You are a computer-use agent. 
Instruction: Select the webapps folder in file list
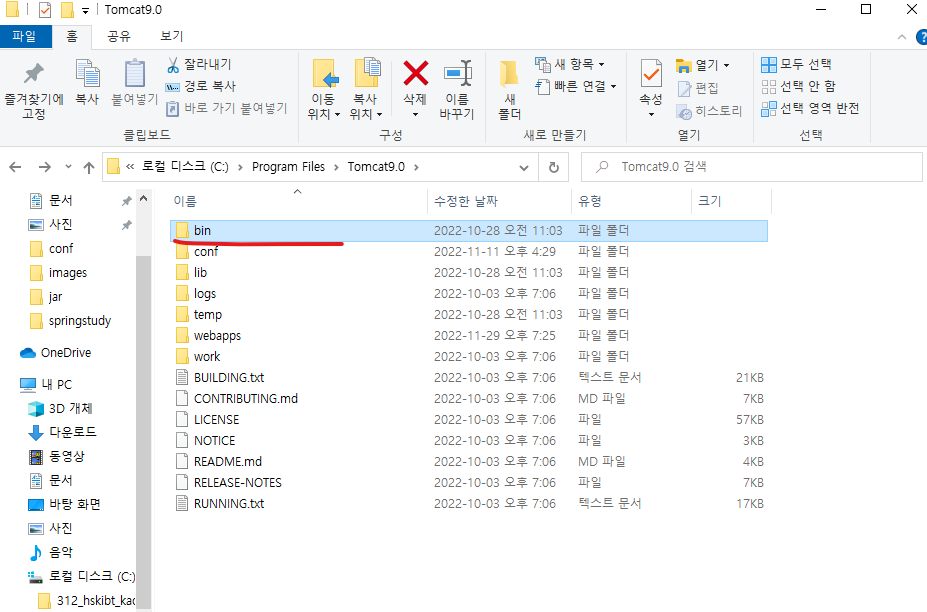click(x=469, y=336)
